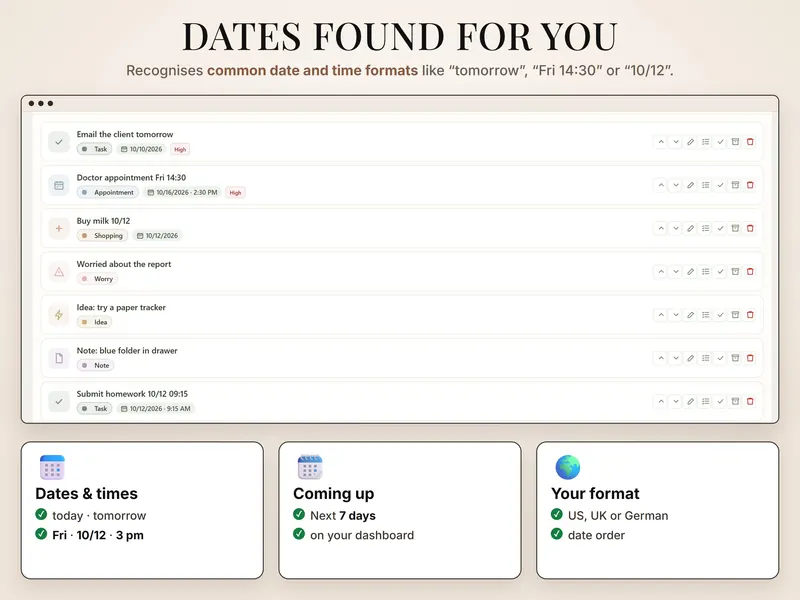800x600 pixels.
Task: Move 'Submit homework 10/12 09:15' down with its chevron
Action: [x=676, y=402]
